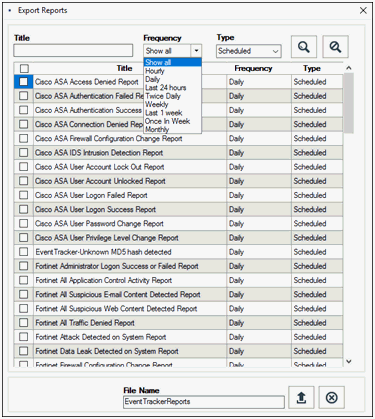Click the Title filter input field
The image size is (375, 419).
pos(73,51)
